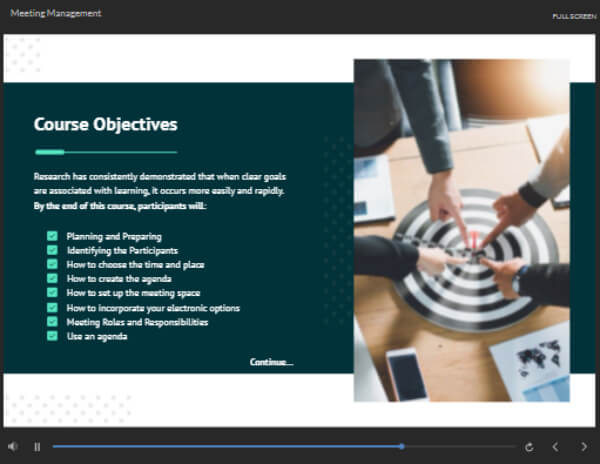Toggle the Identifying the Participants checkbox
This screenshot has width=600, height=464.
point(51,250)
